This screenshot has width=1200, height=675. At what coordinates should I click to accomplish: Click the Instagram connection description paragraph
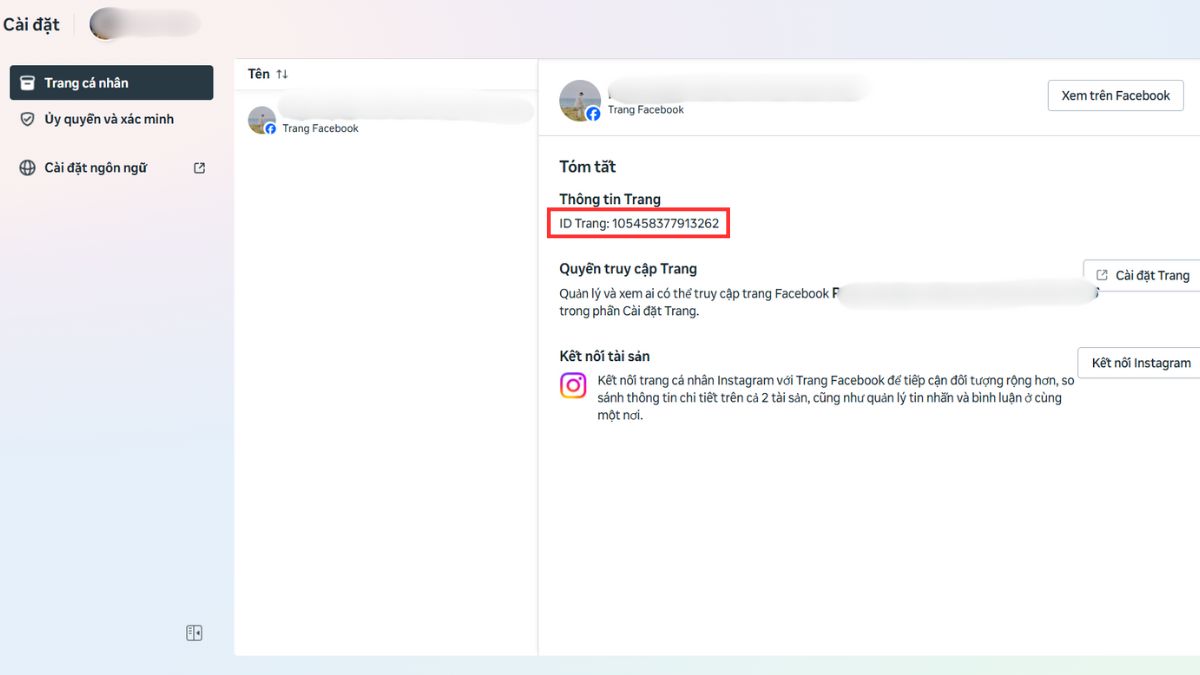click(x=836, y=398)
